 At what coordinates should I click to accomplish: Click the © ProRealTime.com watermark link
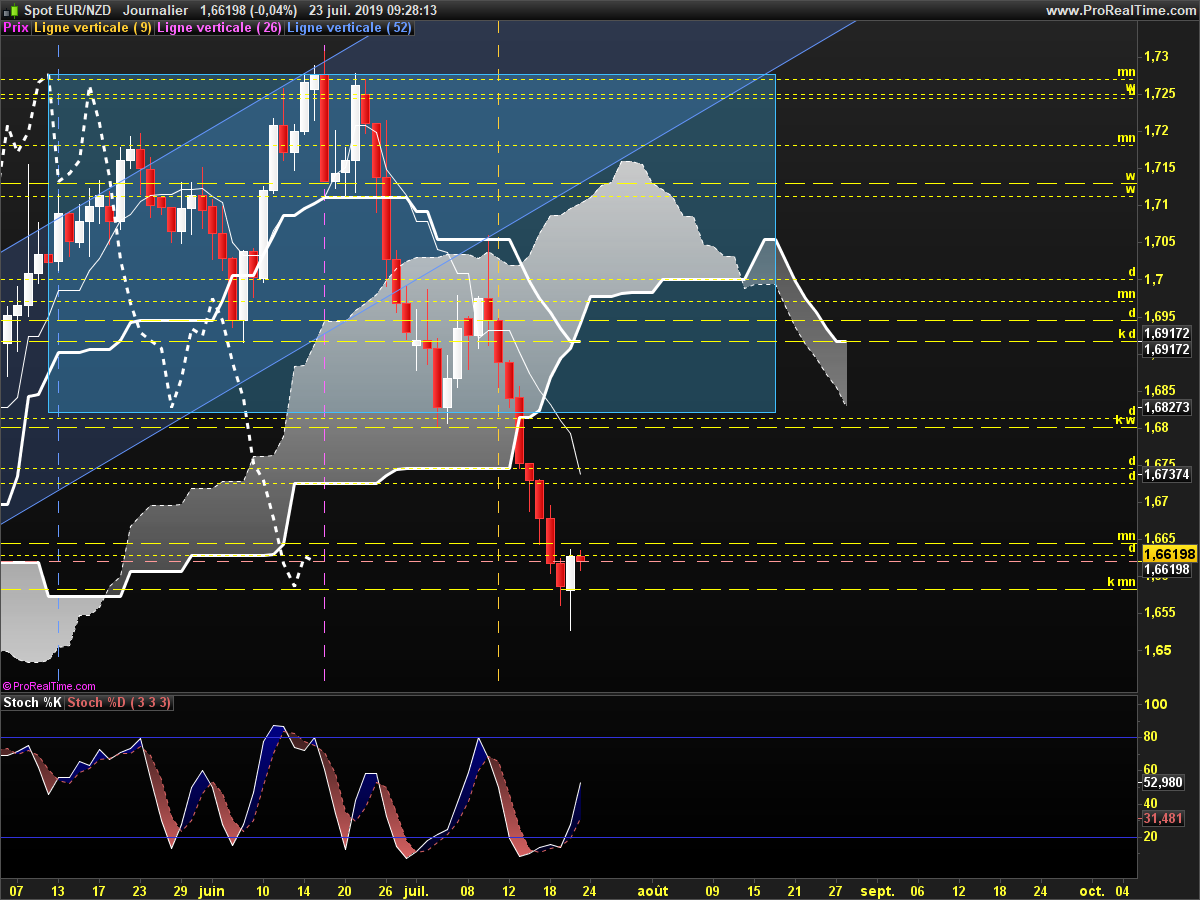coord(49,686)
